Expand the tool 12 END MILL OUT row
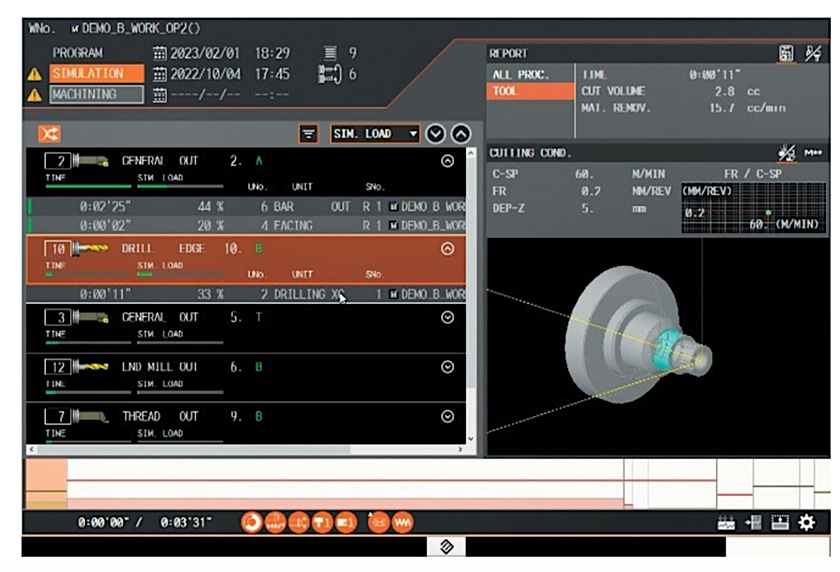 click(x=447, y=367)
